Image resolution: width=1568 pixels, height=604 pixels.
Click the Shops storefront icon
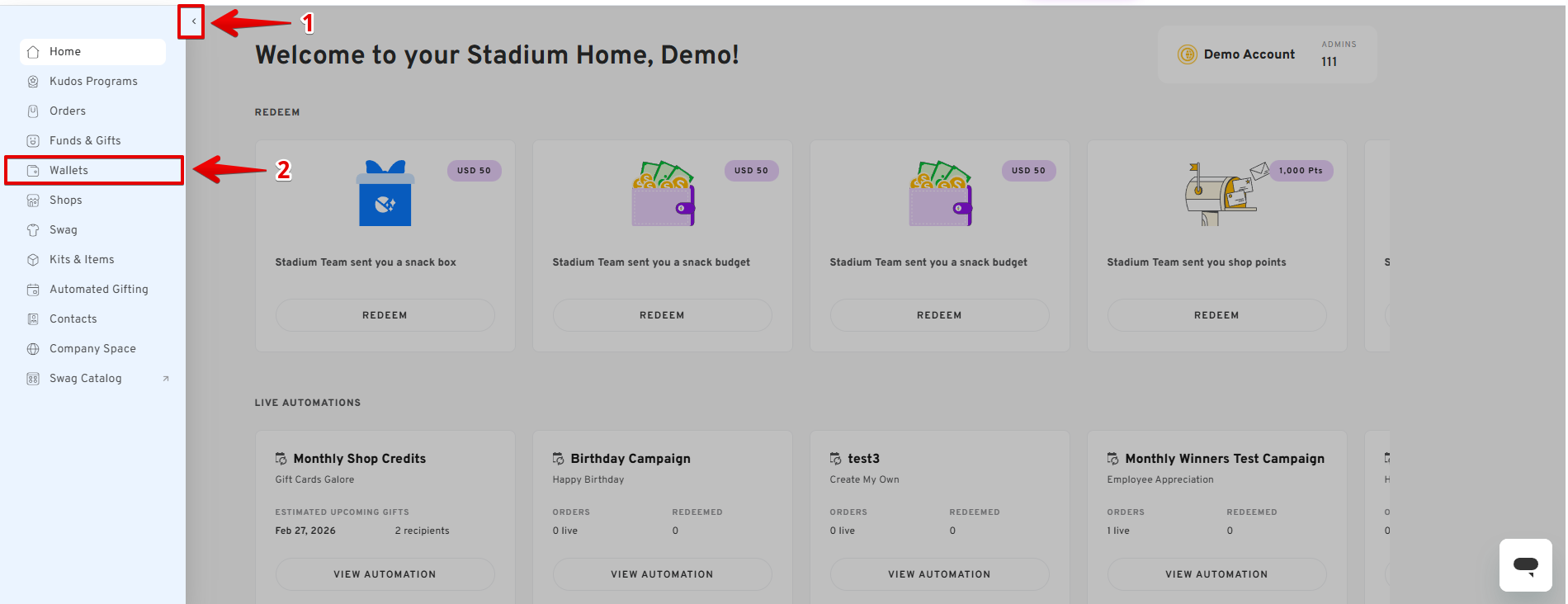pos(33,201)
